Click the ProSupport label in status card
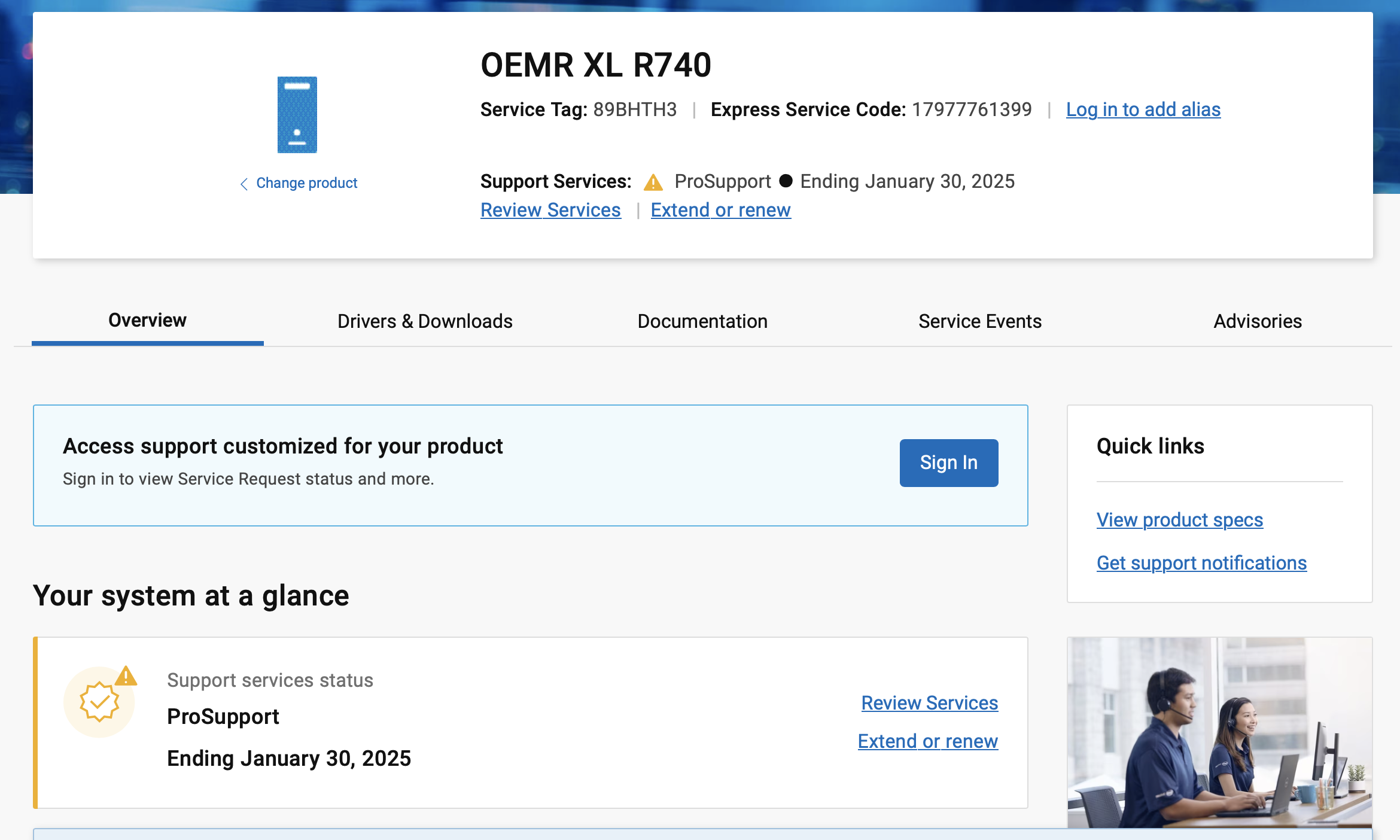1400x840 pixels. pos(223,717)
